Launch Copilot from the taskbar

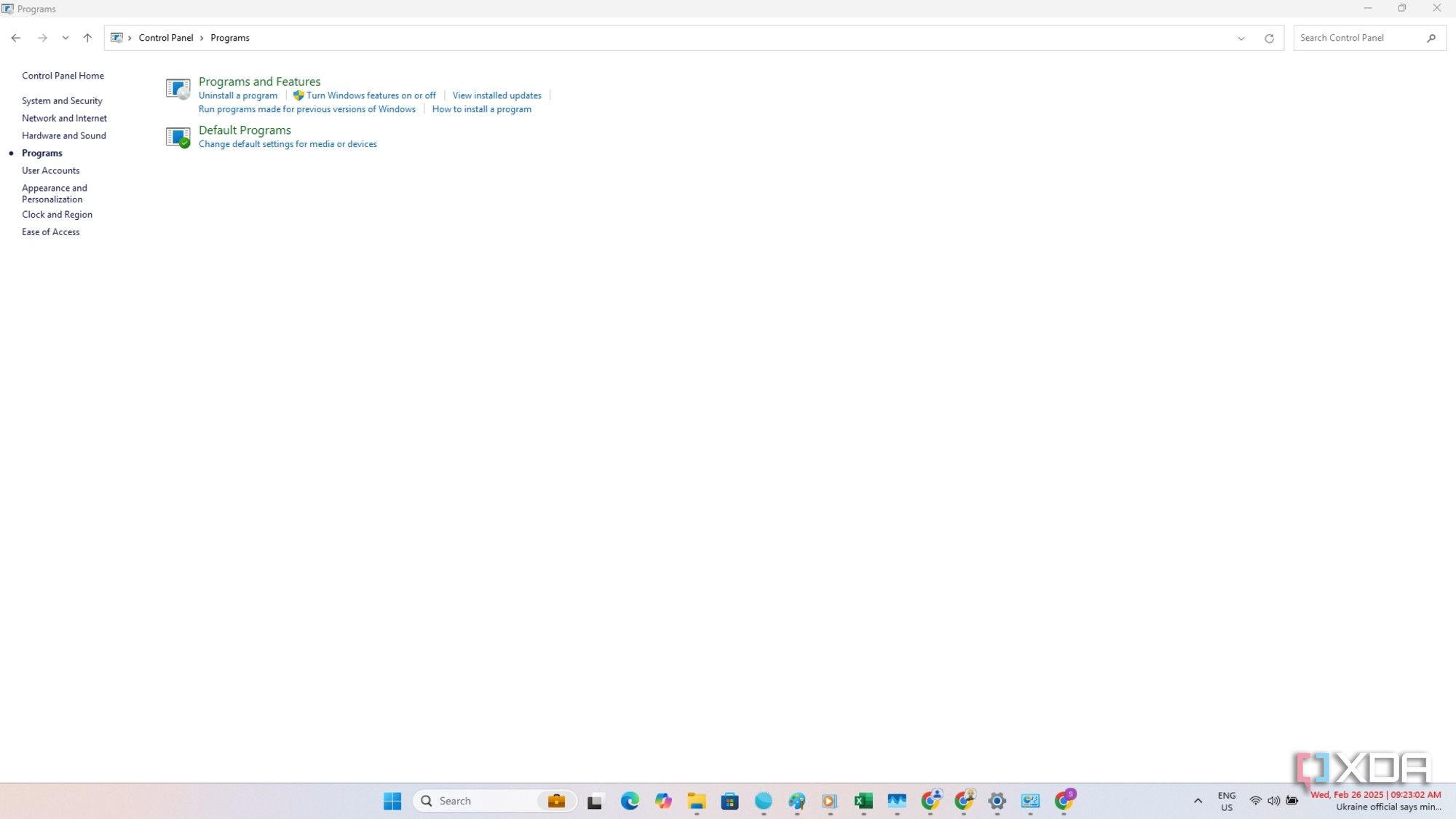(663, 801)
